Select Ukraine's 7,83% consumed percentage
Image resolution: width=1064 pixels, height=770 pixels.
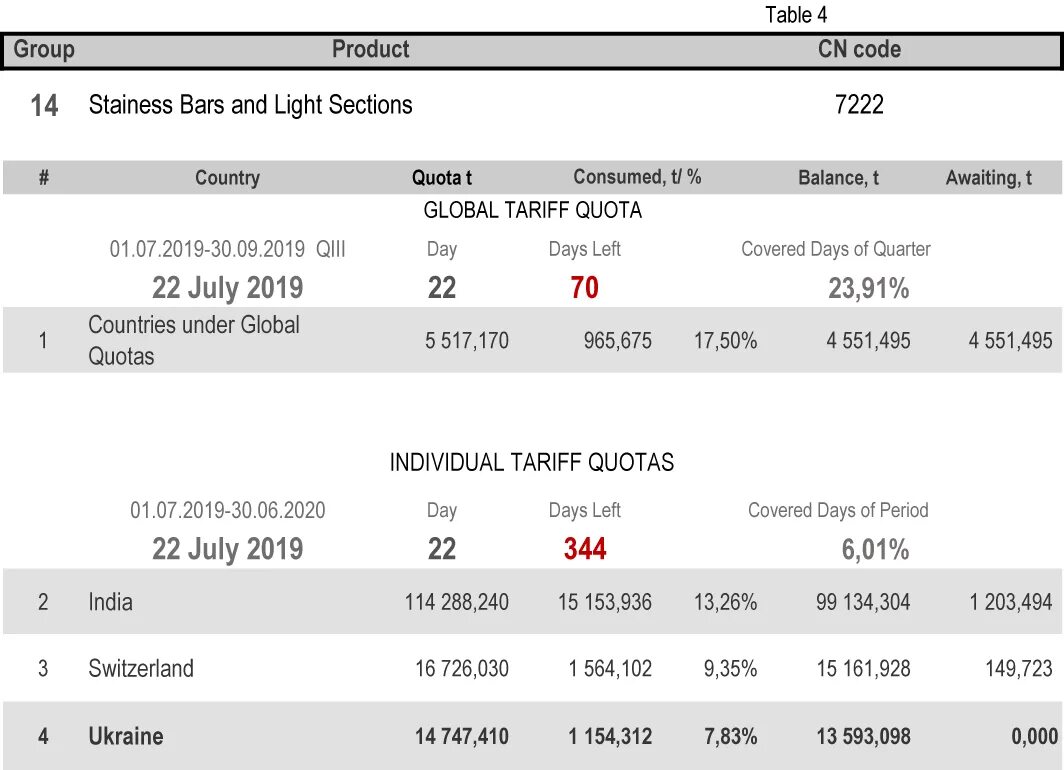pyautogui.click(x=730, y=737)
